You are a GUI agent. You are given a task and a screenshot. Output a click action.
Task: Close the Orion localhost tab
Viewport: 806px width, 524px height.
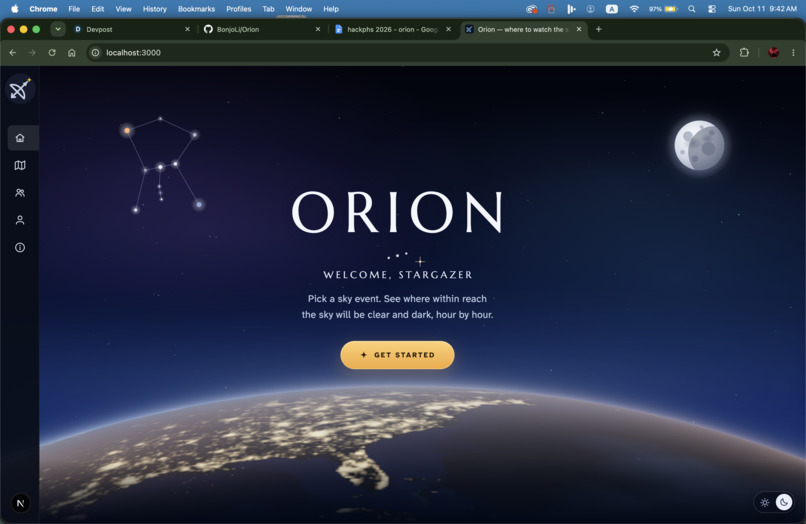click(x=579, y=29)
